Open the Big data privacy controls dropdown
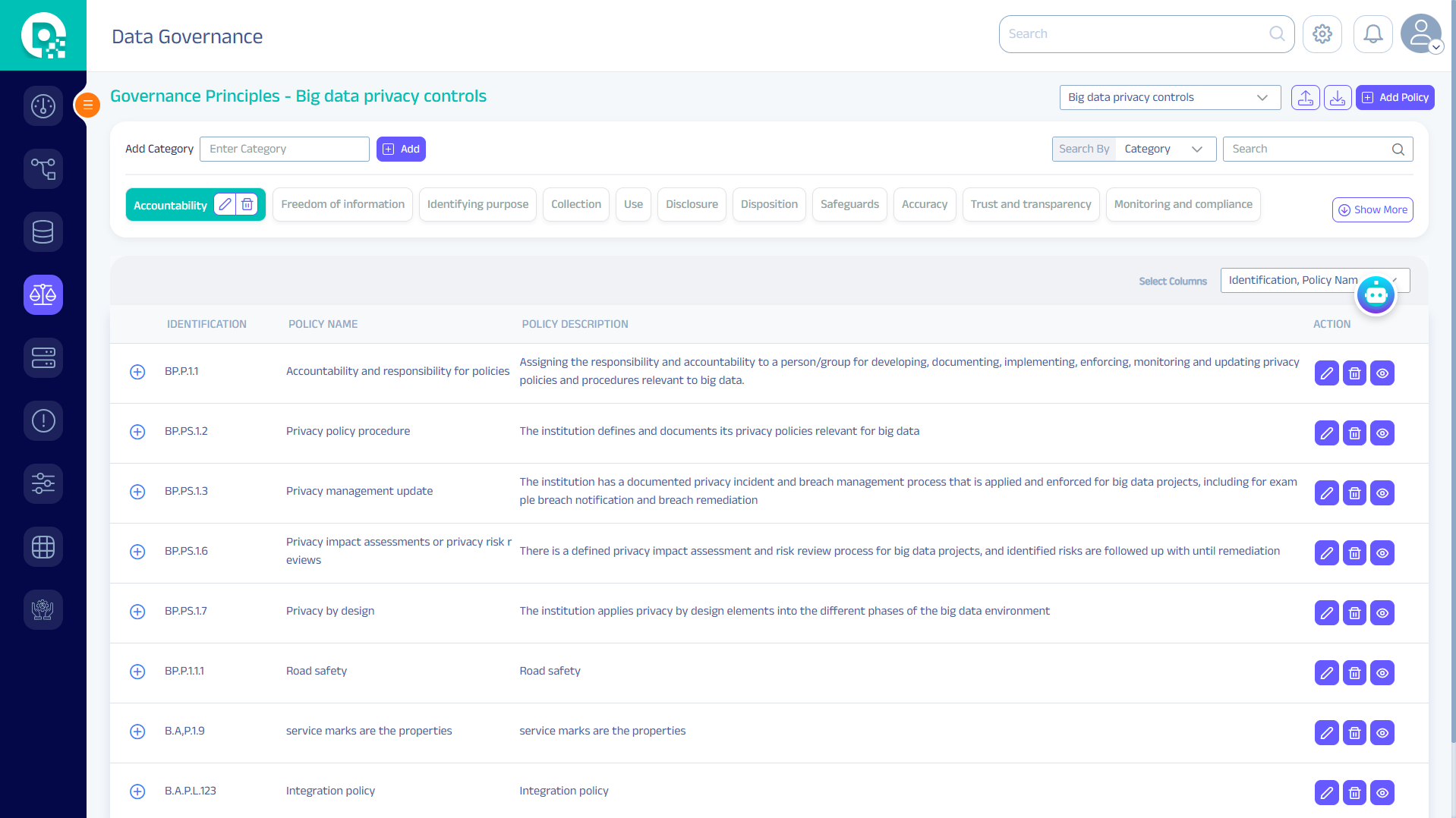1456x818 pixels. pyautogui.click(x=1169, y=97)
